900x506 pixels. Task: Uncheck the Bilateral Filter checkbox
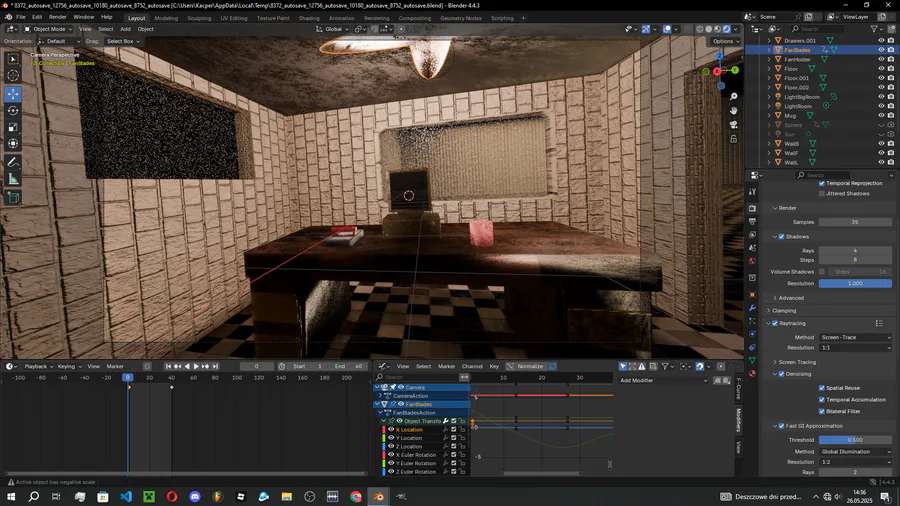point(821,411)
